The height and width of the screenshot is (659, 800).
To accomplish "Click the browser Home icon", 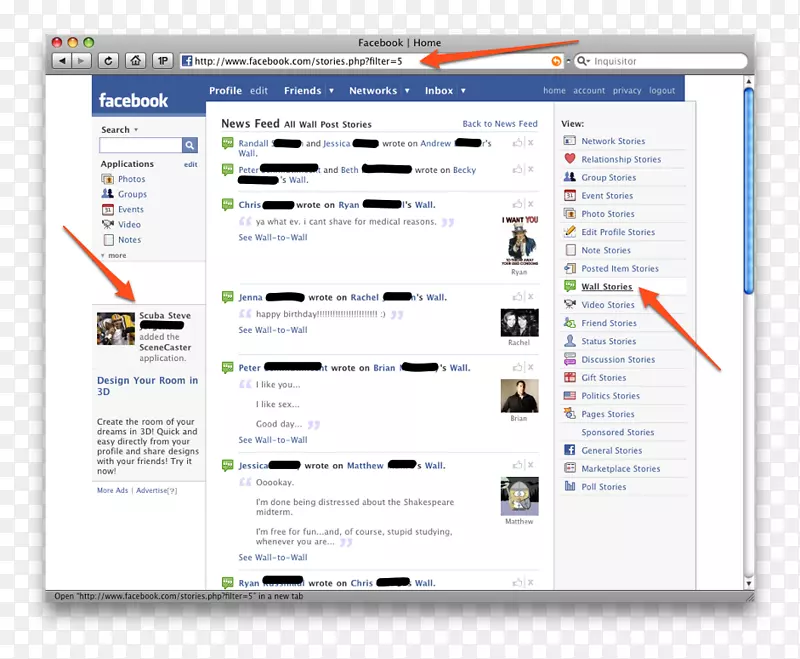I will 136,61.
